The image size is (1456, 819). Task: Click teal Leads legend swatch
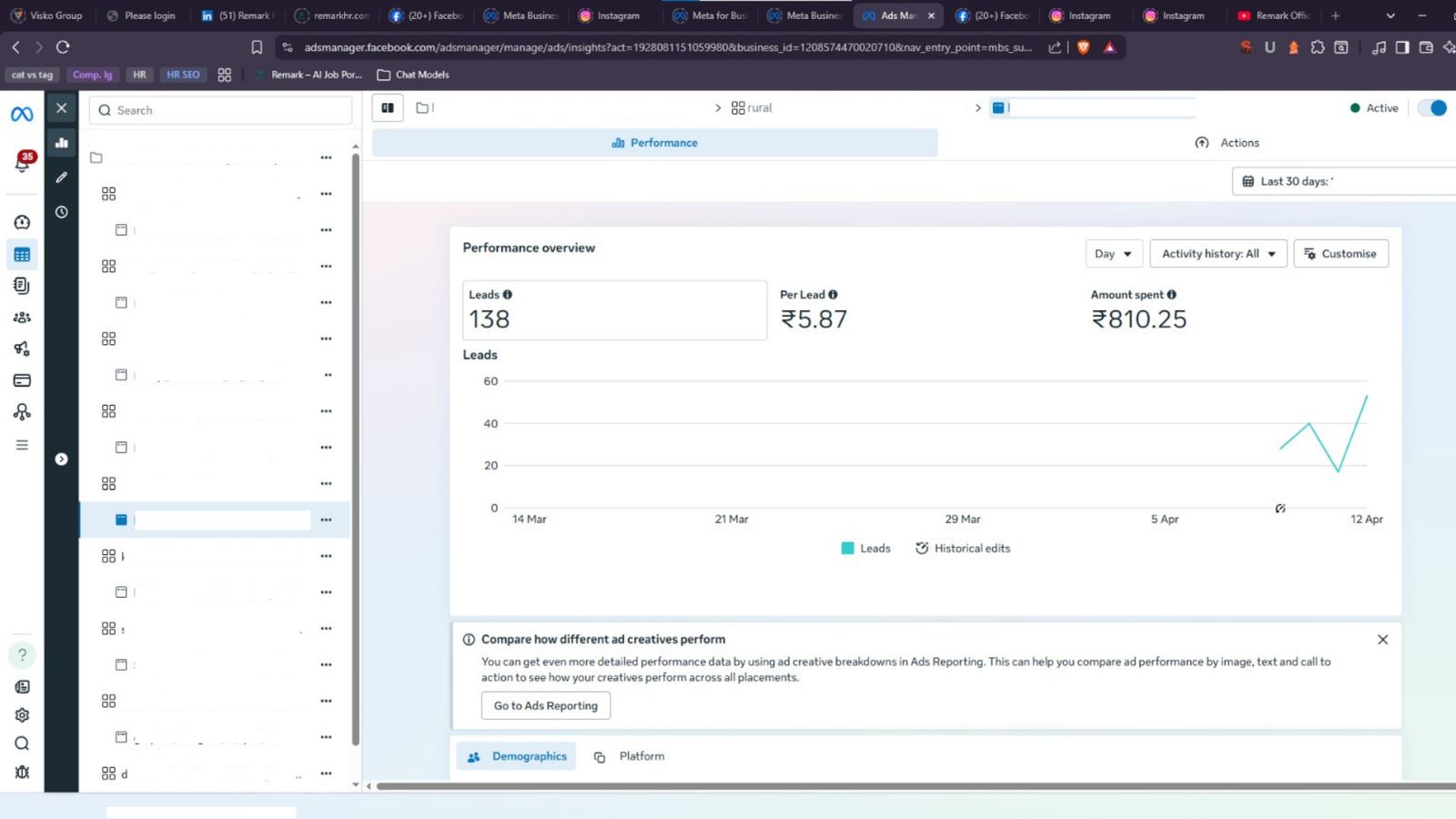(x=847, y=548)
